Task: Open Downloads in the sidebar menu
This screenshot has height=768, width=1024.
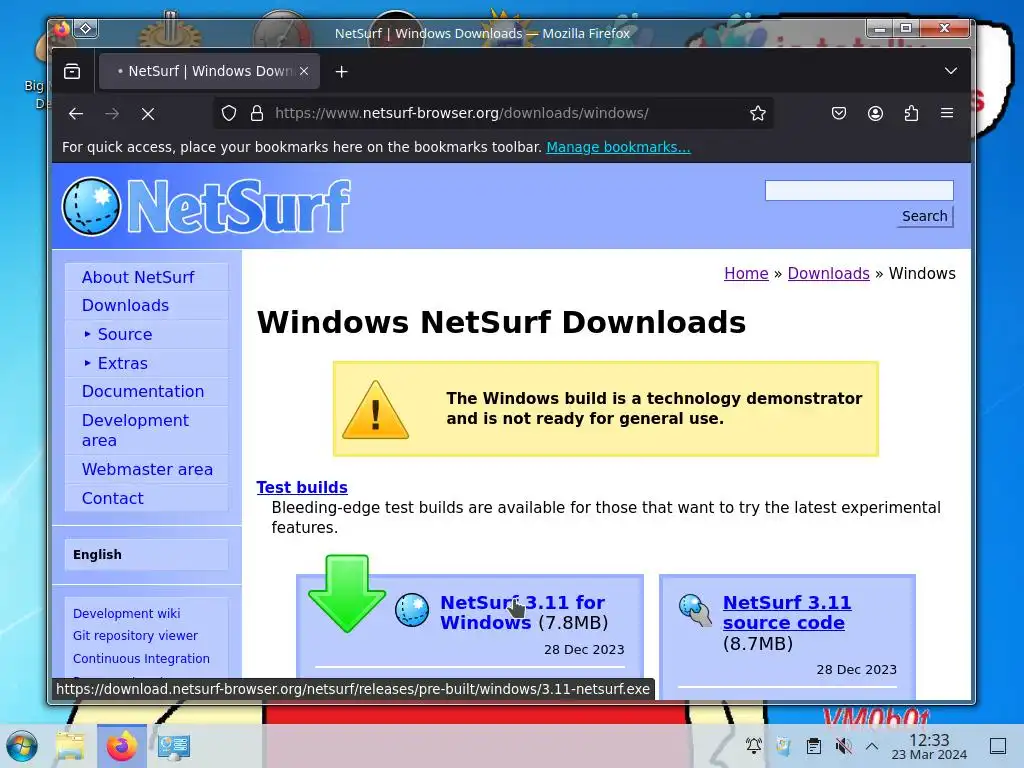Action: [125, 305]
